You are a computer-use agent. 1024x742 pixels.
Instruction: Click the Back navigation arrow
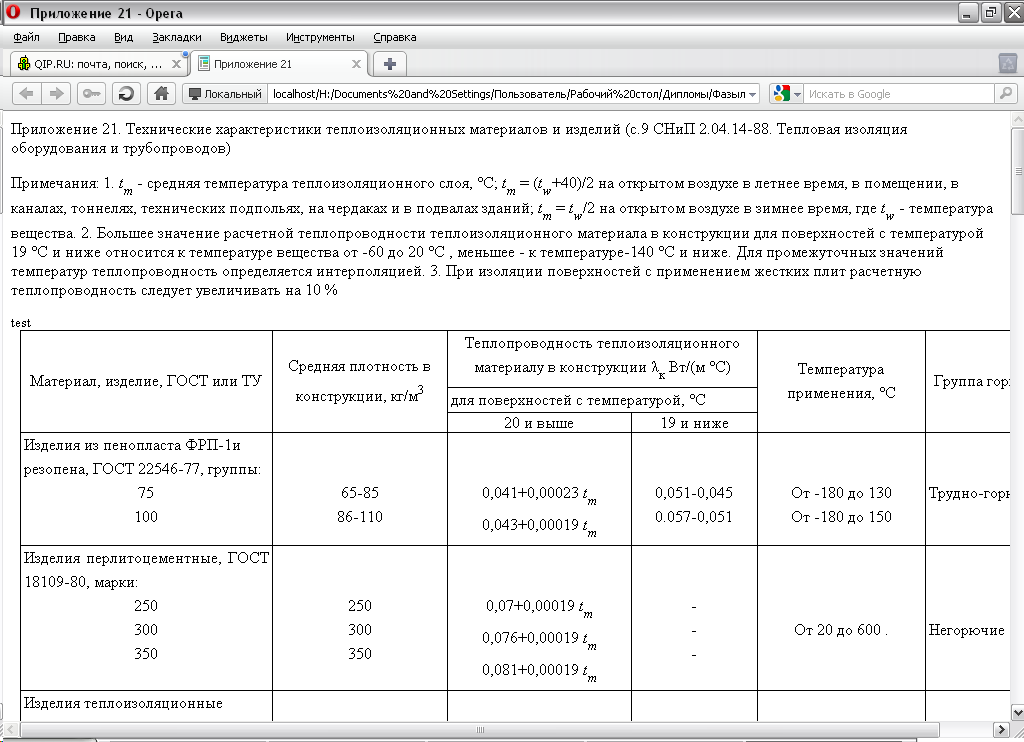point(26,94)
